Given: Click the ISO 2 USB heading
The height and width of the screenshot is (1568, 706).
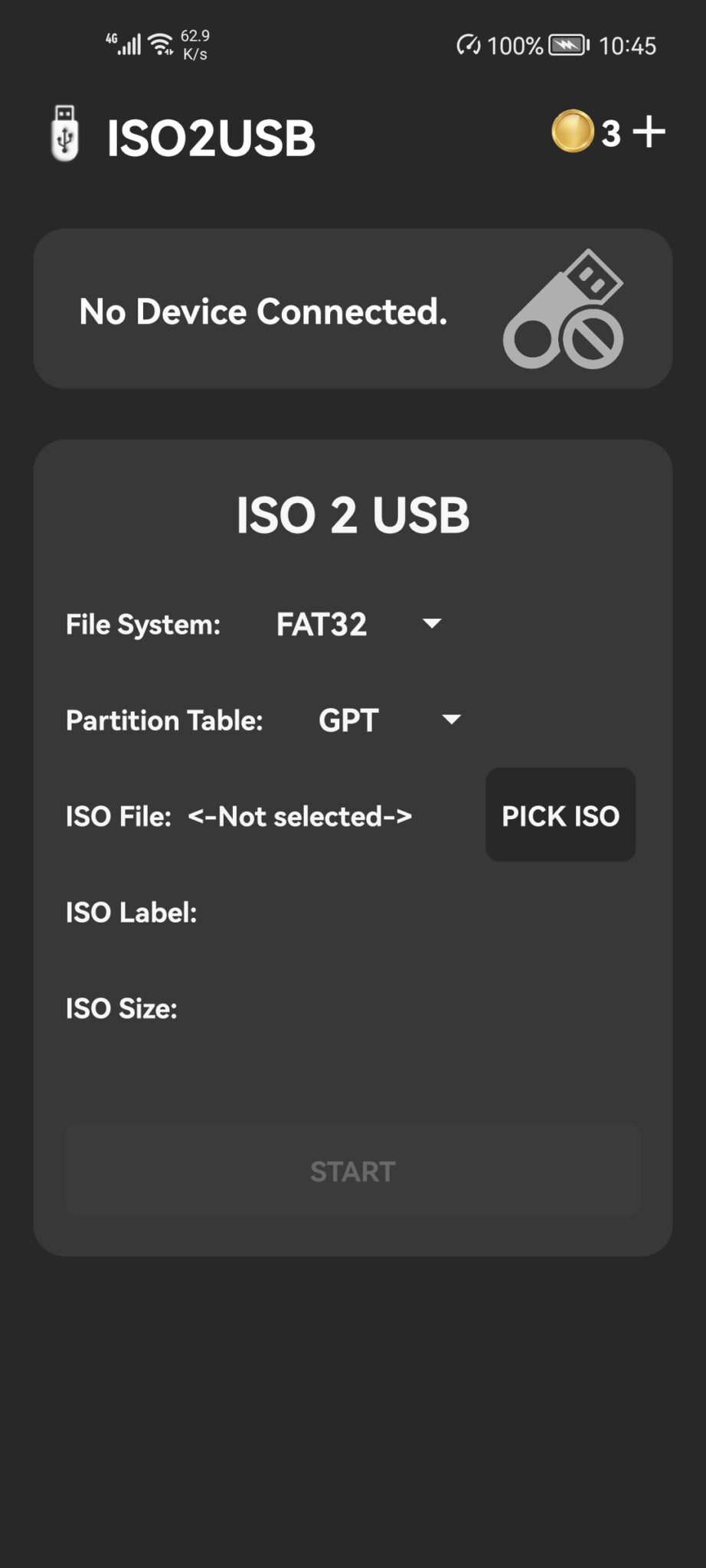Looking at the screenshot, I should 352,514.
